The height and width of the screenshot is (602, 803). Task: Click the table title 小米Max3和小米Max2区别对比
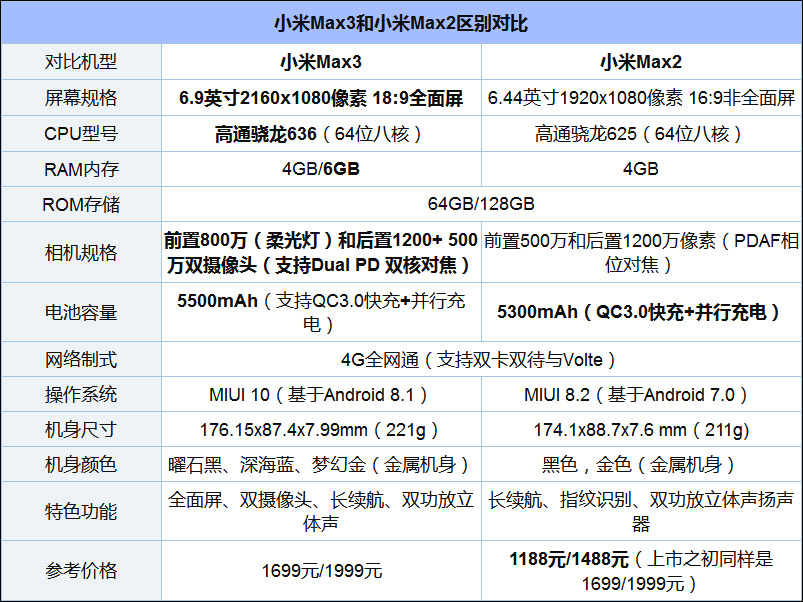(401, 24)
